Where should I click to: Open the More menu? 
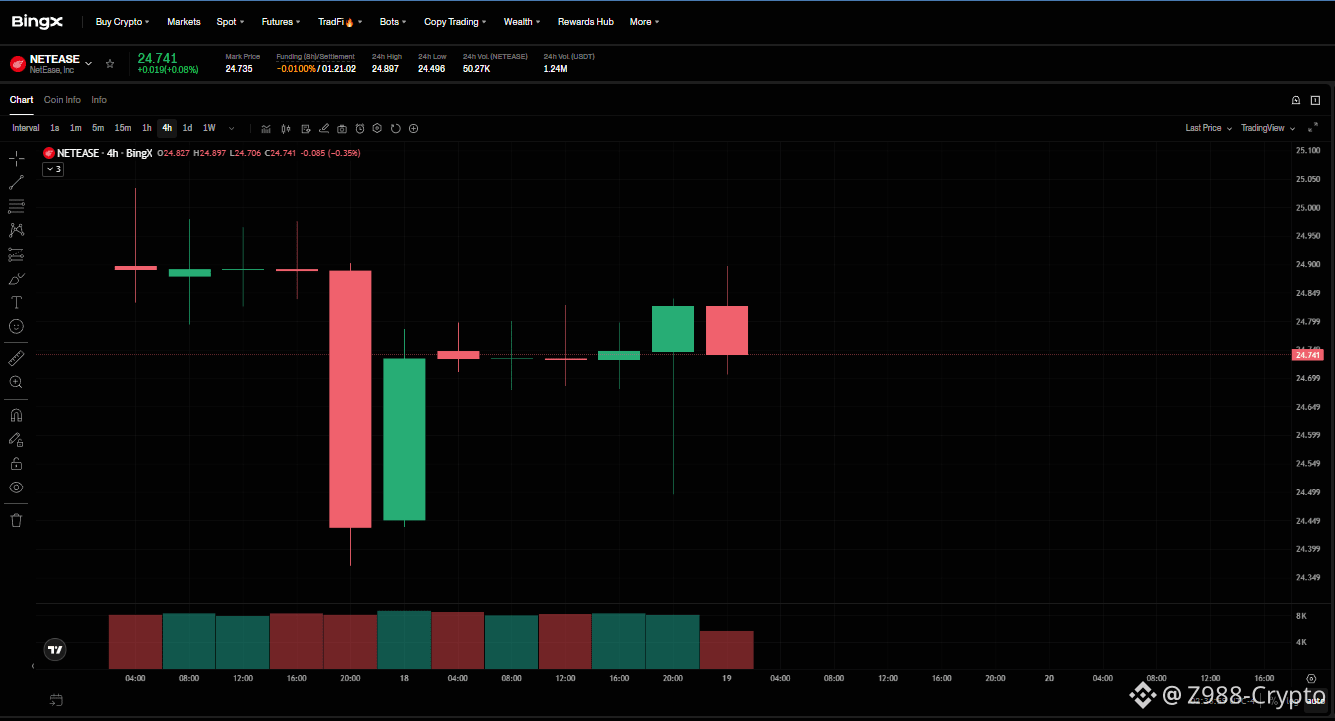click(644, 22)
